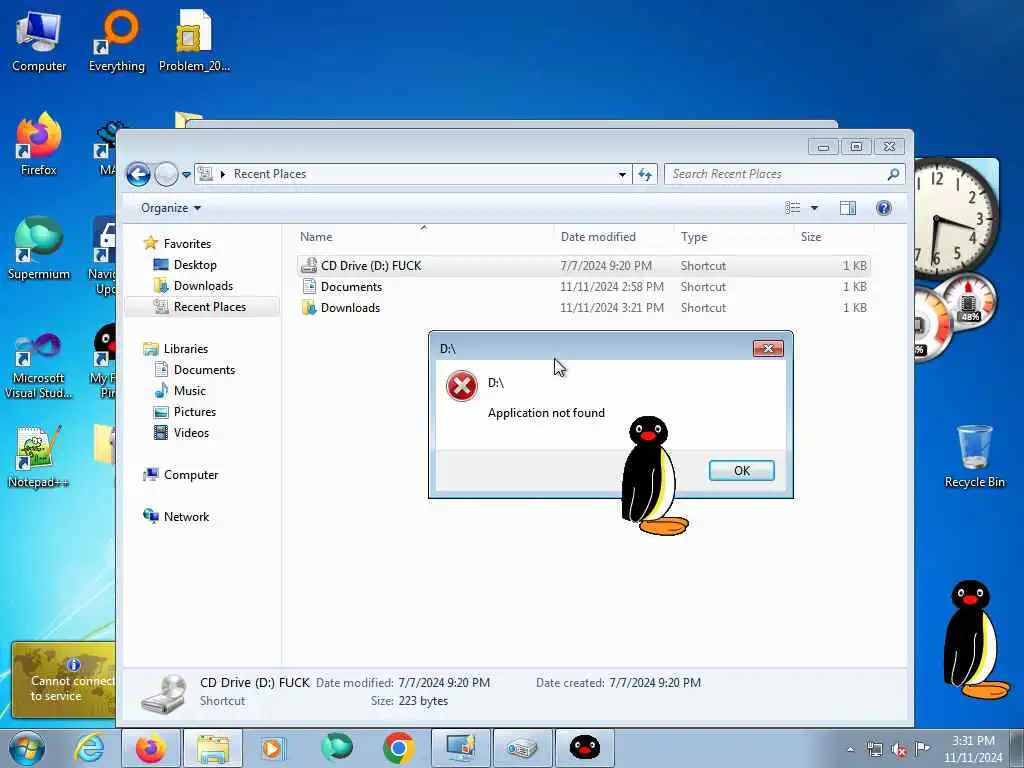Open the Everything search shortcut on desktop

click(117, 41)
